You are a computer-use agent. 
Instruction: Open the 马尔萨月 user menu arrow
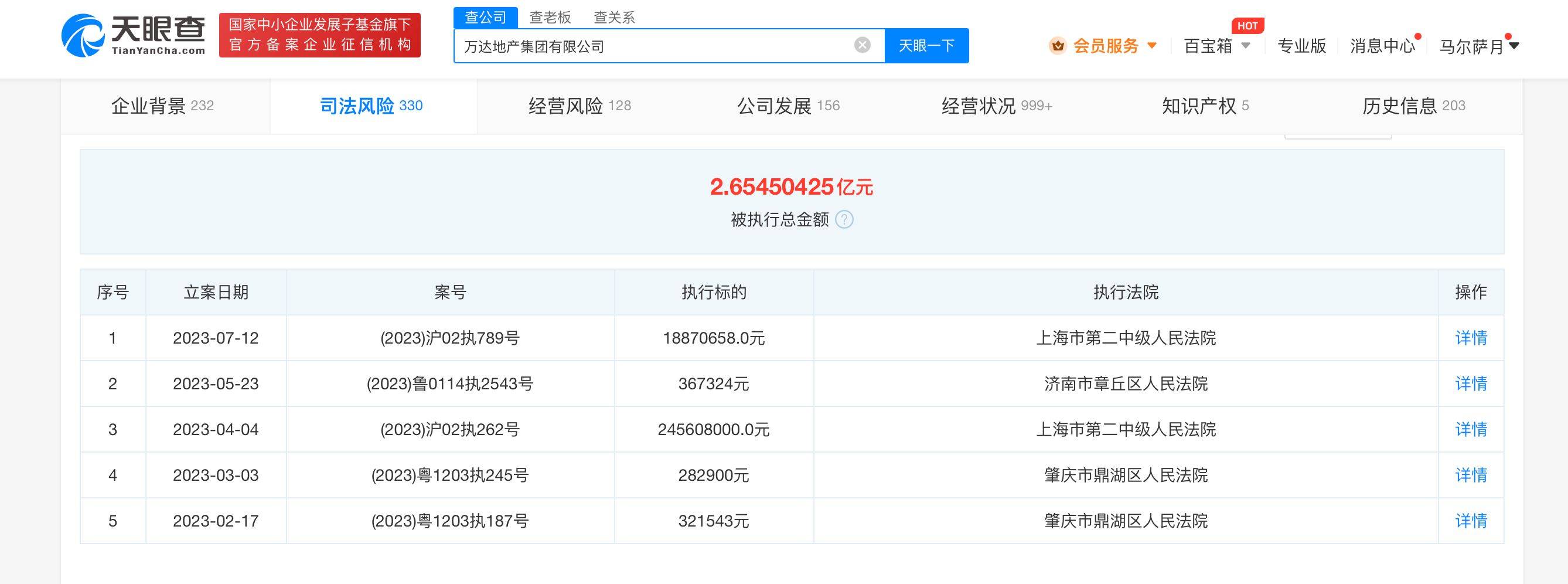point(1514,46)
